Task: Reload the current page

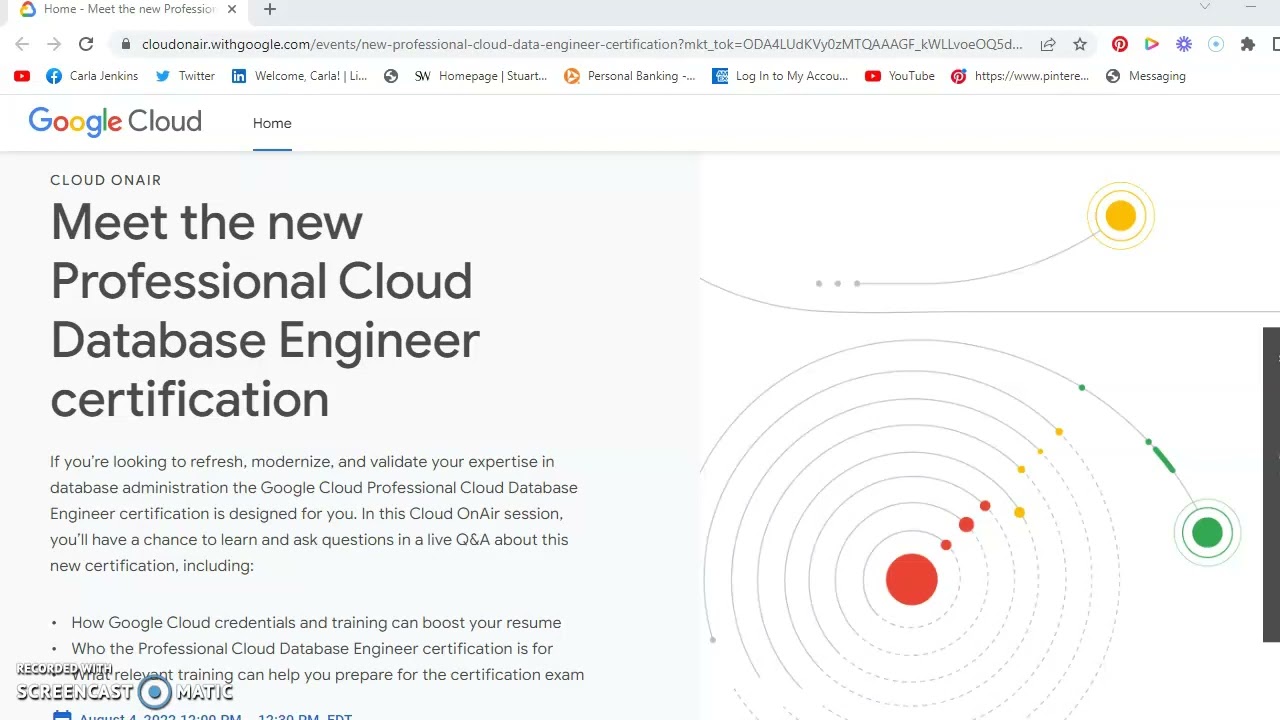Action: (x=86, y=44)
